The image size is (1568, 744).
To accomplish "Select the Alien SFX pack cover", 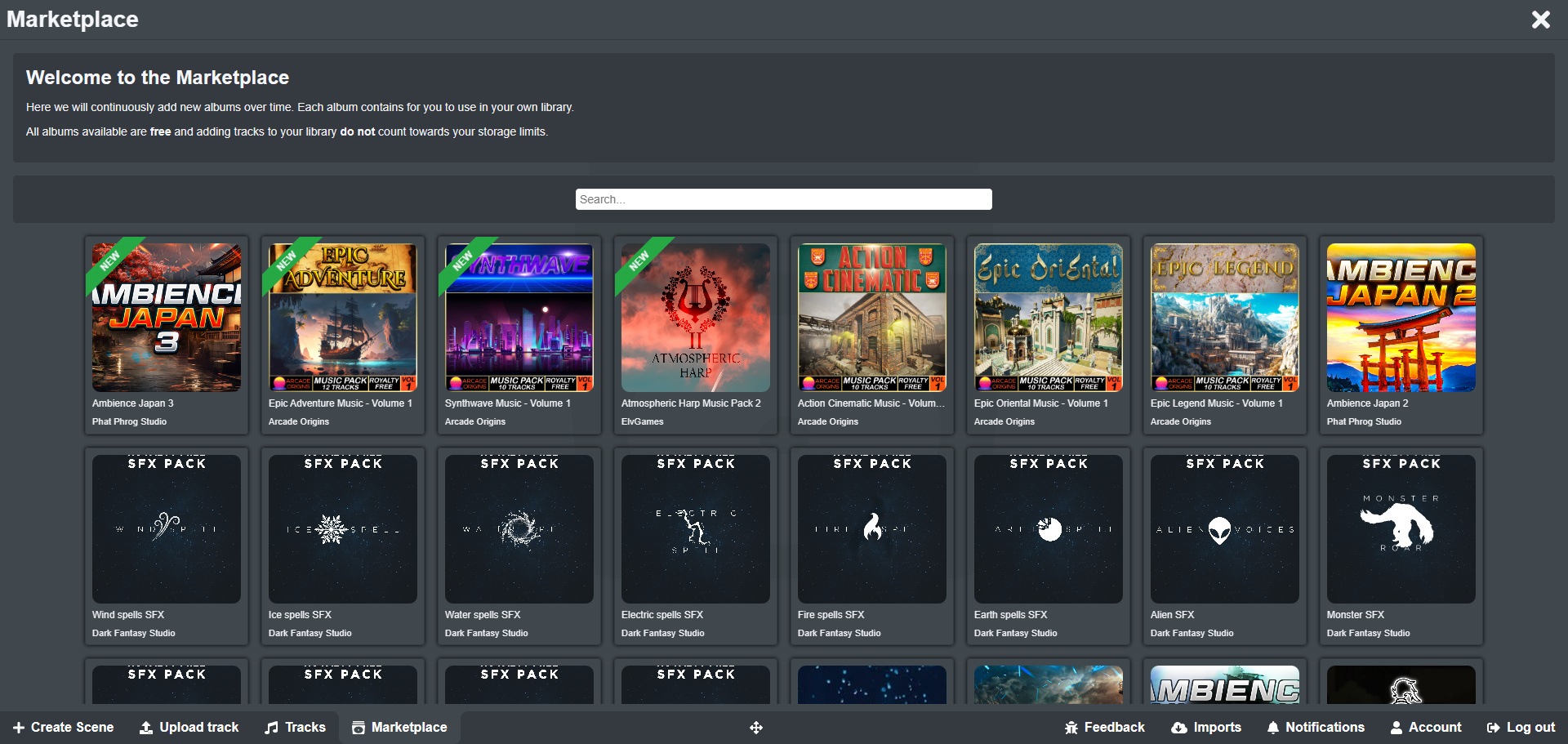I will (x=1225, y=529).
